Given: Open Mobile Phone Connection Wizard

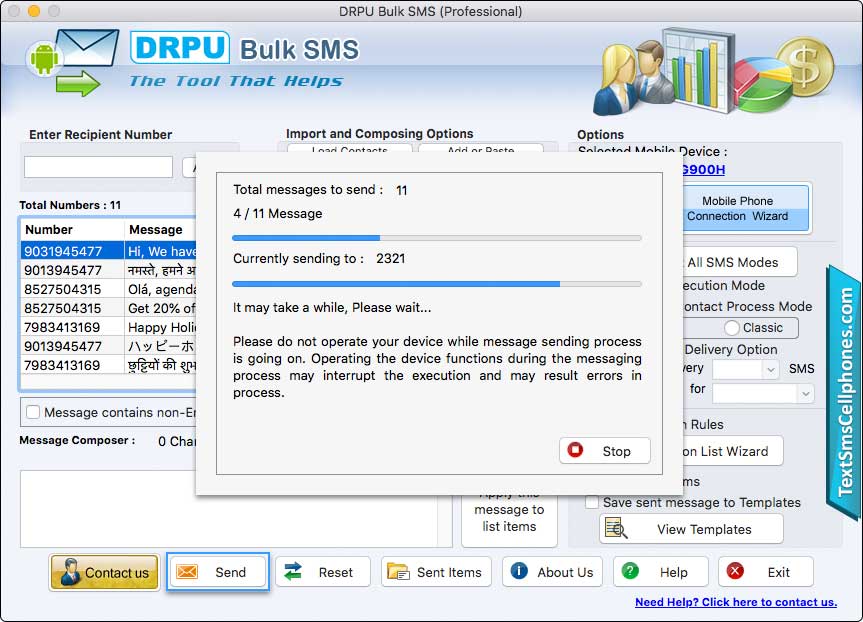Looking at the screenshot, I should [746, 208].
